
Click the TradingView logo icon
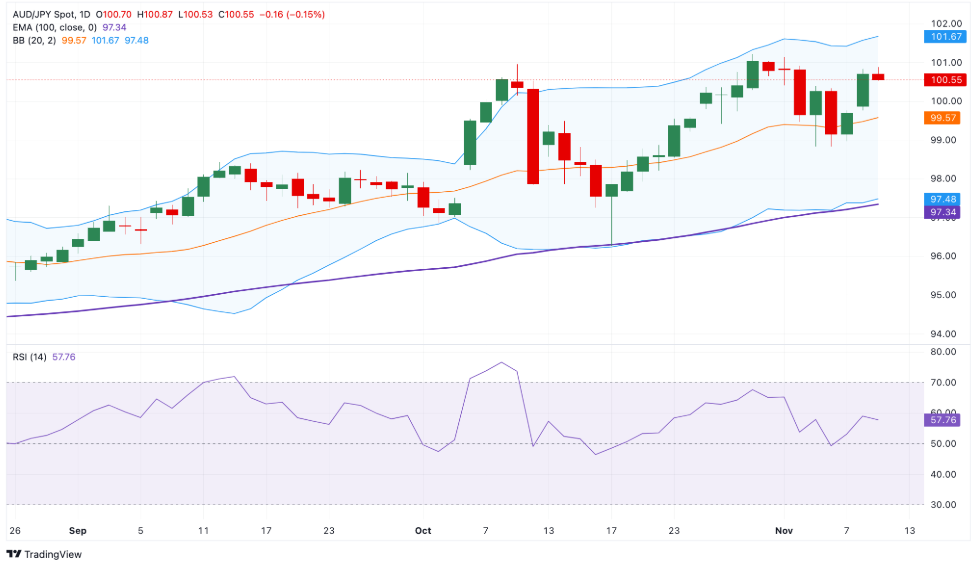14,553
